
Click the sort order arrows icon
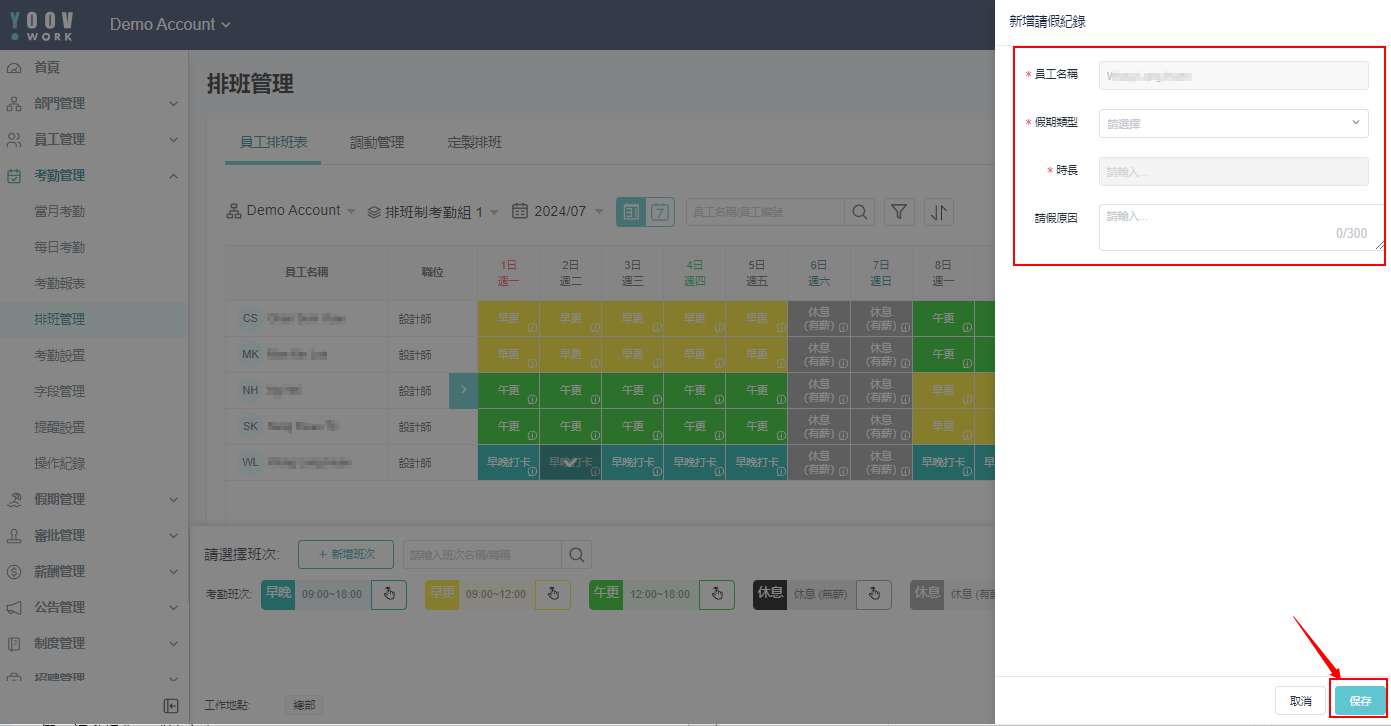(939, 212)
